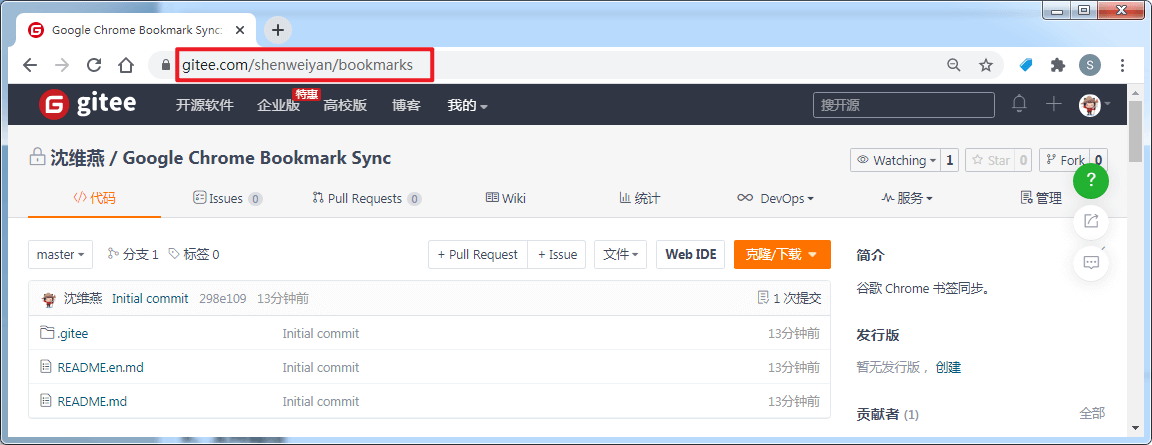Click the 分支 1 branches link
Image resolution: width=1152 pixels, height=445 pixels.
[133, 255]
